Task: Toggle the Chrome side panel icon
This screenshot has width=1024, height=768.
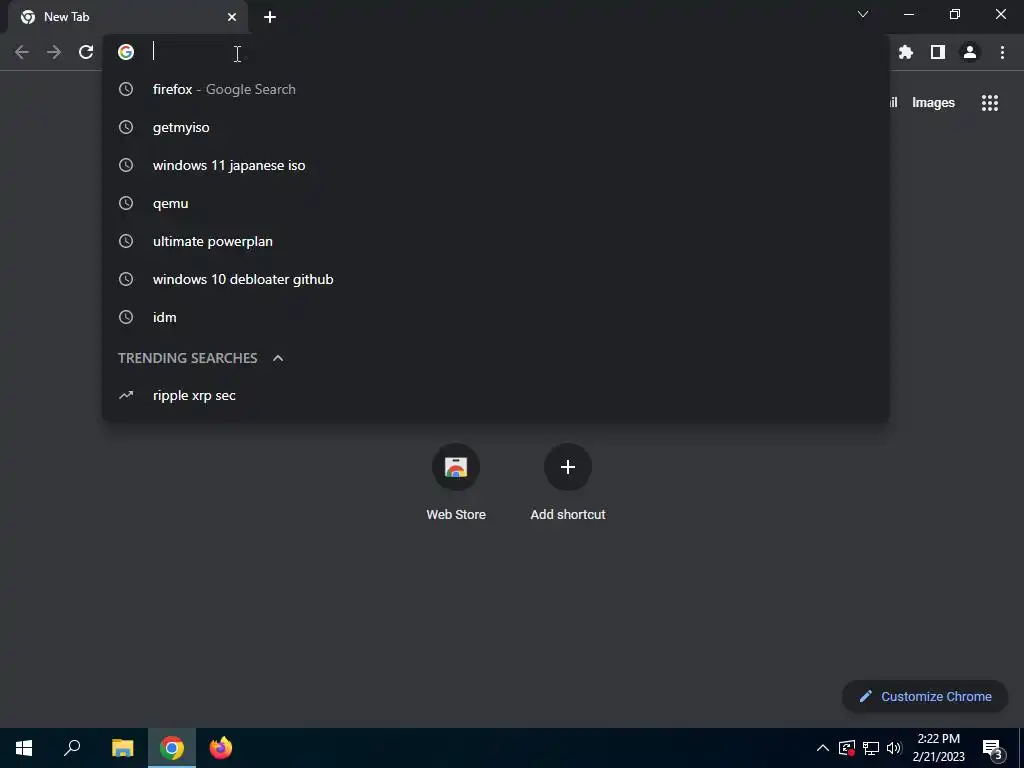Action: click(937, 52)
